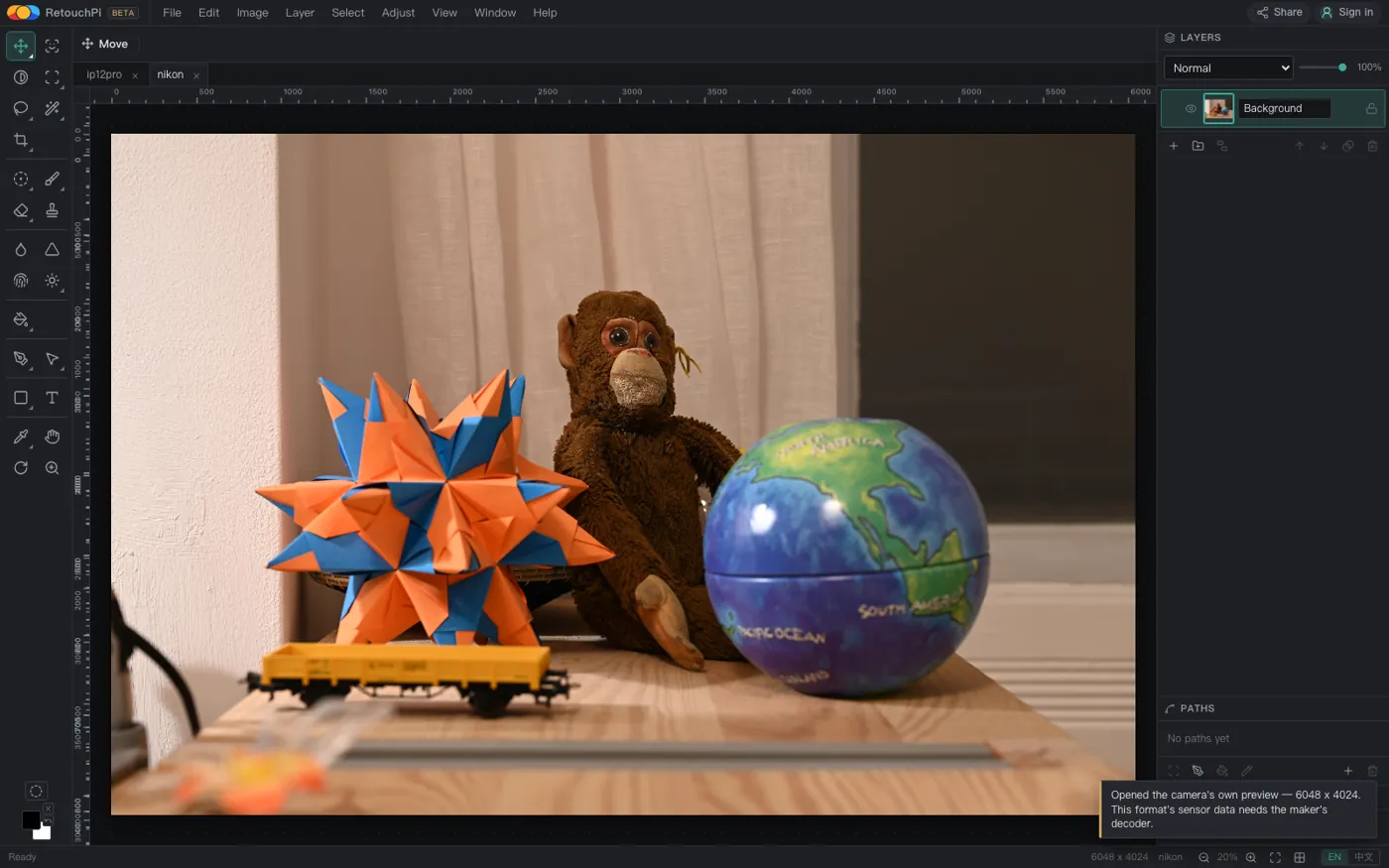This screenshot has width=1389, height=868.
Task: Open the Adjust menu
Action: point(398,13)
